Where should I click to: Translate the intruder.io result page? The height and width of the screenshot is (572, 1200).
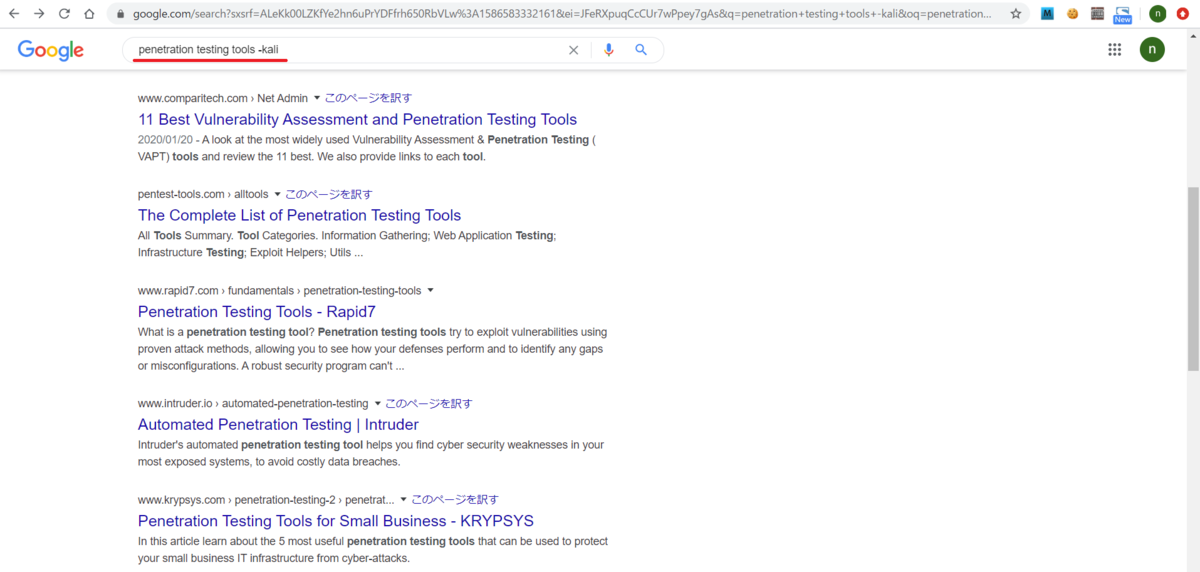click(x=429, y=404)
